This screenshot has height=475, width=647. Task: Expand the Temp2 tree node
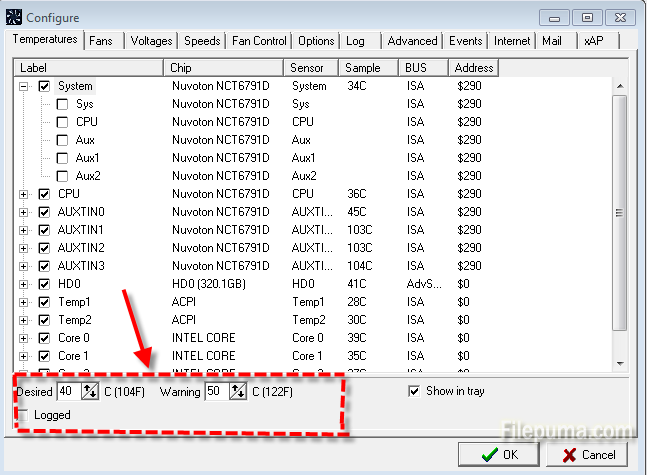pyautogui.click(x=24, y=320)
